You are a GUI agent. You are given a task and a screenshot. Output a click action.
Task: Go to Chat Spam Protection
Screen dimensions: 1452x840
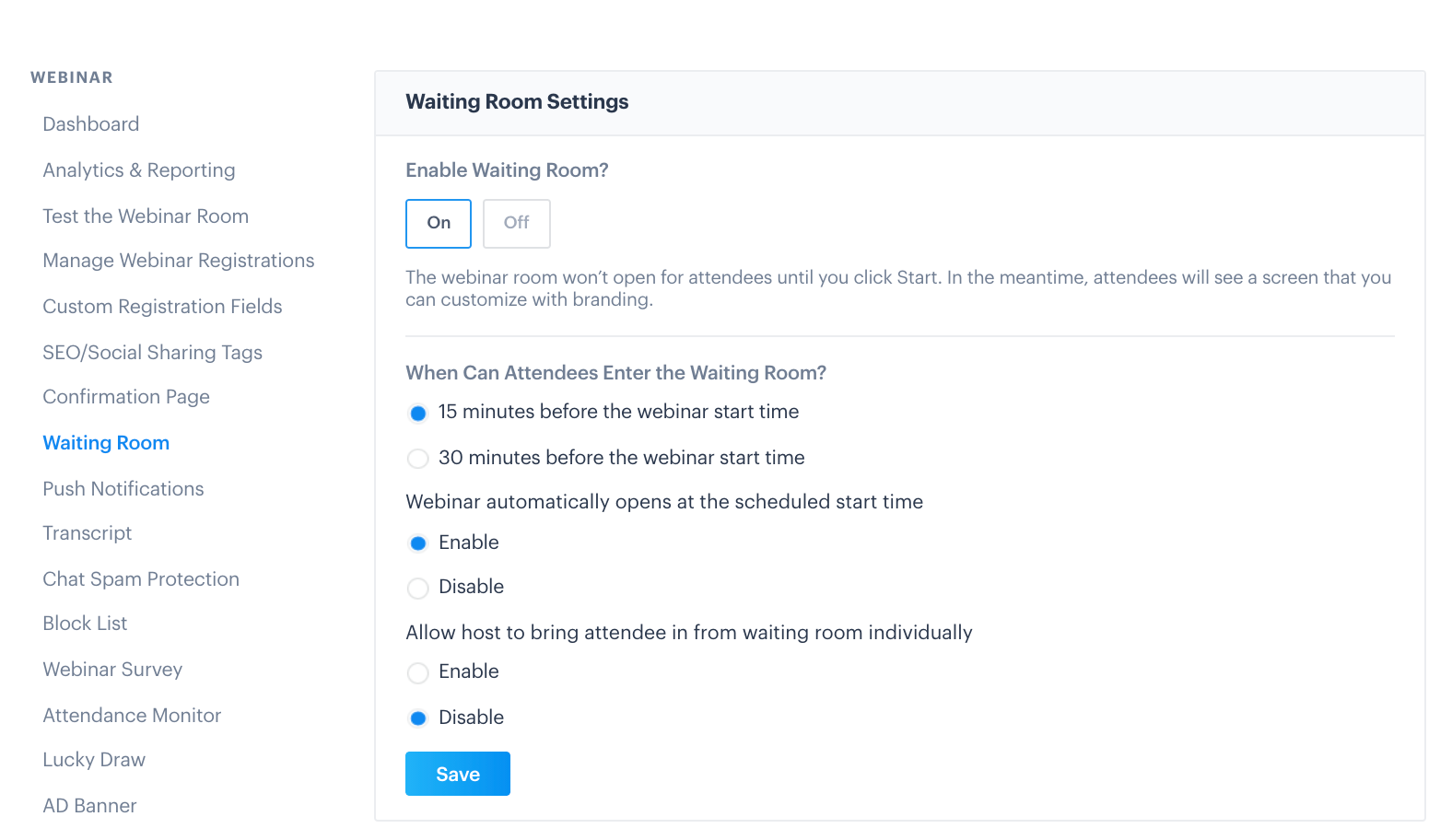pyautogui.click(x=141, y=579)
